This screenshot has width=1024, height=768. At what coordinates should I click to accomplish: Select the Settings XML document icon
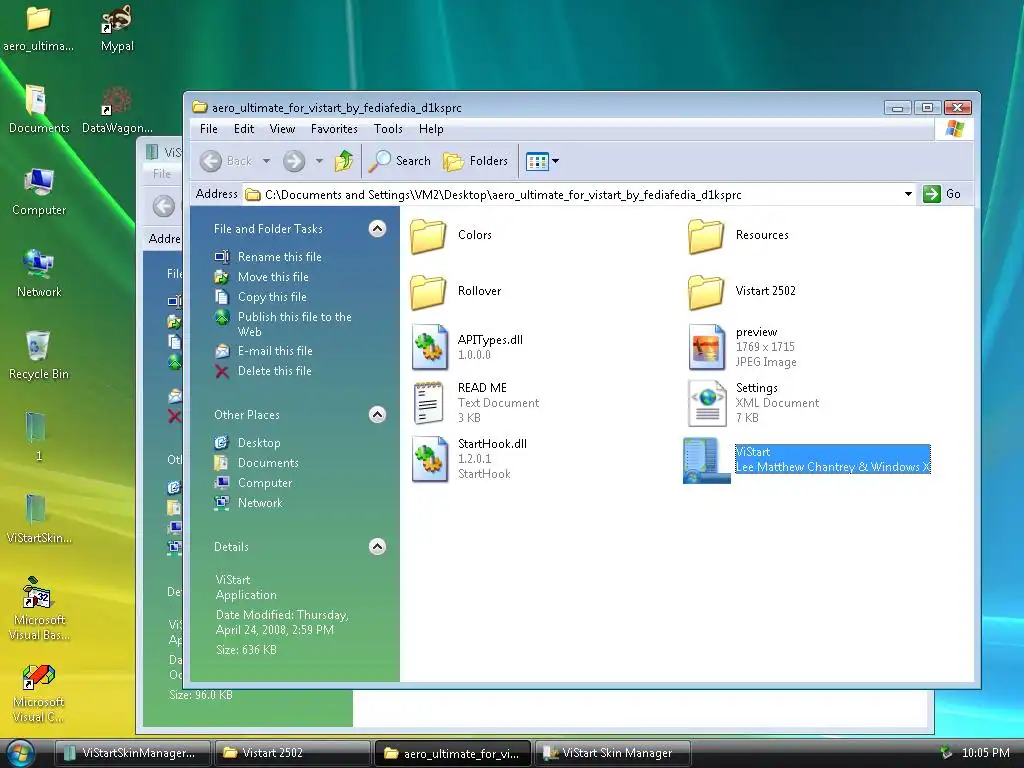pyautogui.click(x=707, y=403)
